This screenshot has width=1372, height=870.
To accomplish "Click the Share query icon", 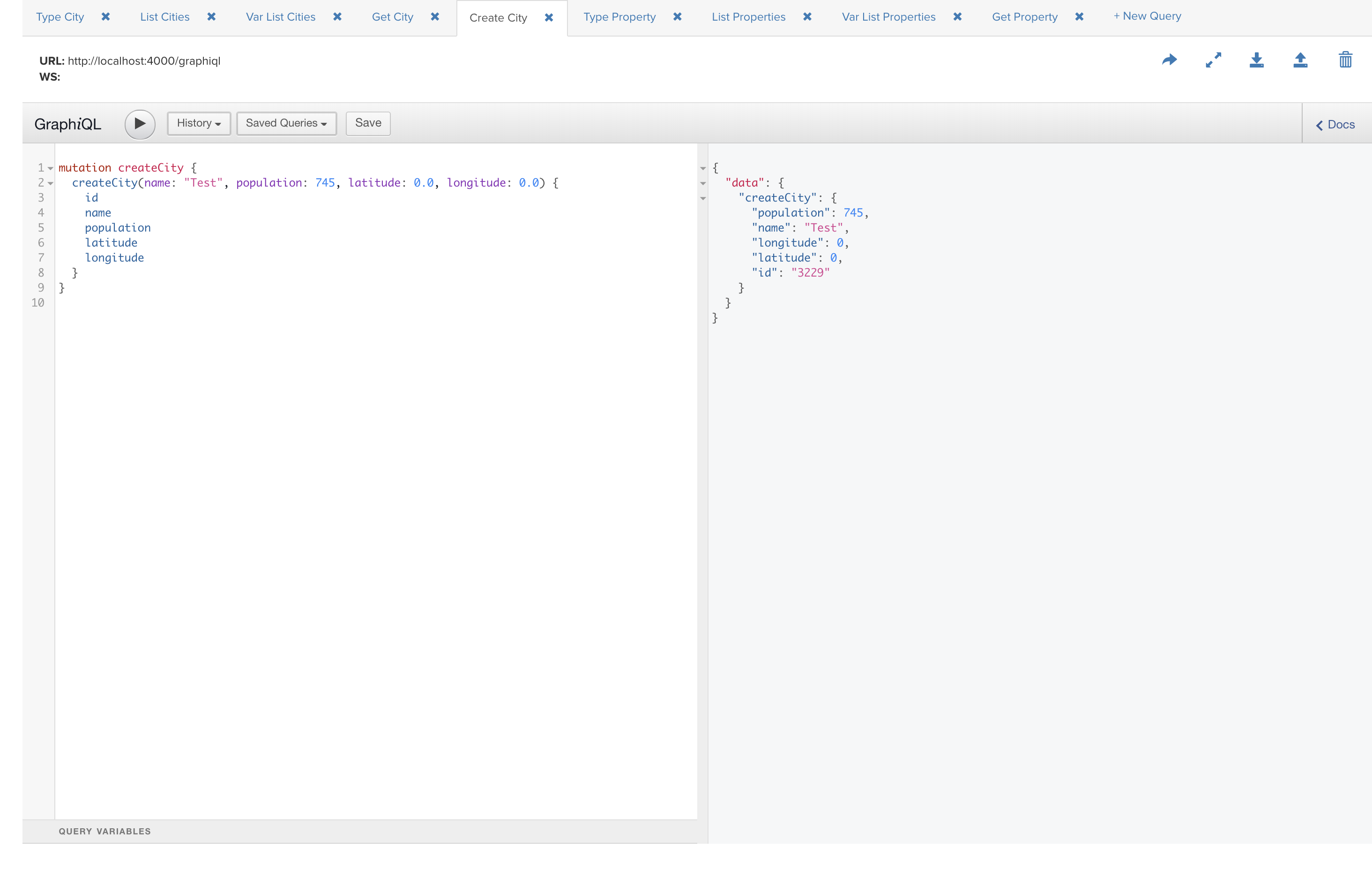I will [1171, 61].
